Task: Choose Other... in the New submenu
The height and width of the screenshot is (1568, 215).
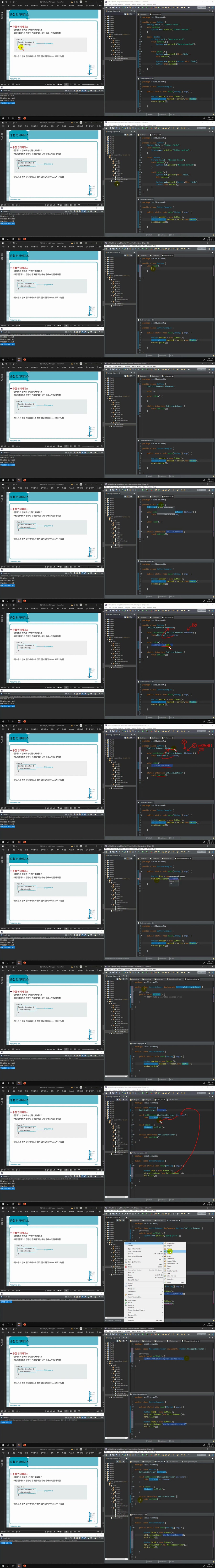Action: (x=169, y=1282)
